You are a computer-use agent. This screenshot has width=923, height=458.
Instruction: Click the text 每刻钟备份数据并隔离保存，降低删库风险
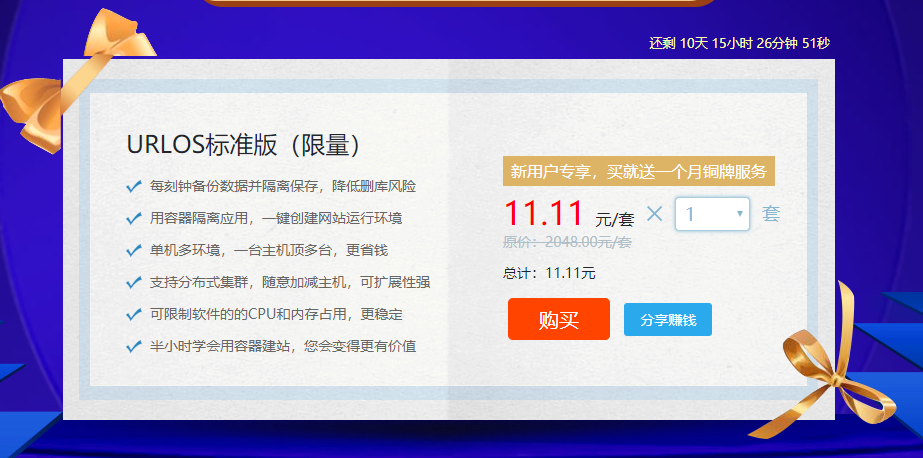point(283,187)
